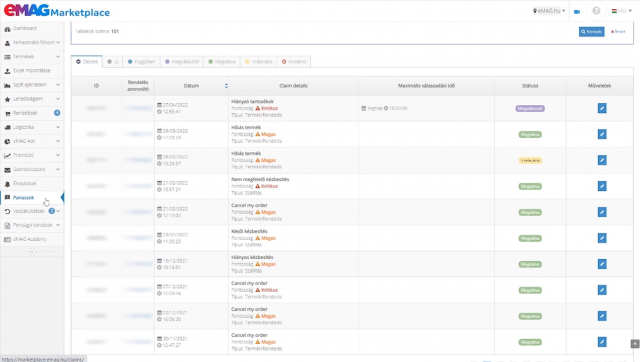The width and height of the screenshot is (640, 362).
Task: Click the Rendelések notification count badge
Action: pos(57,113)
